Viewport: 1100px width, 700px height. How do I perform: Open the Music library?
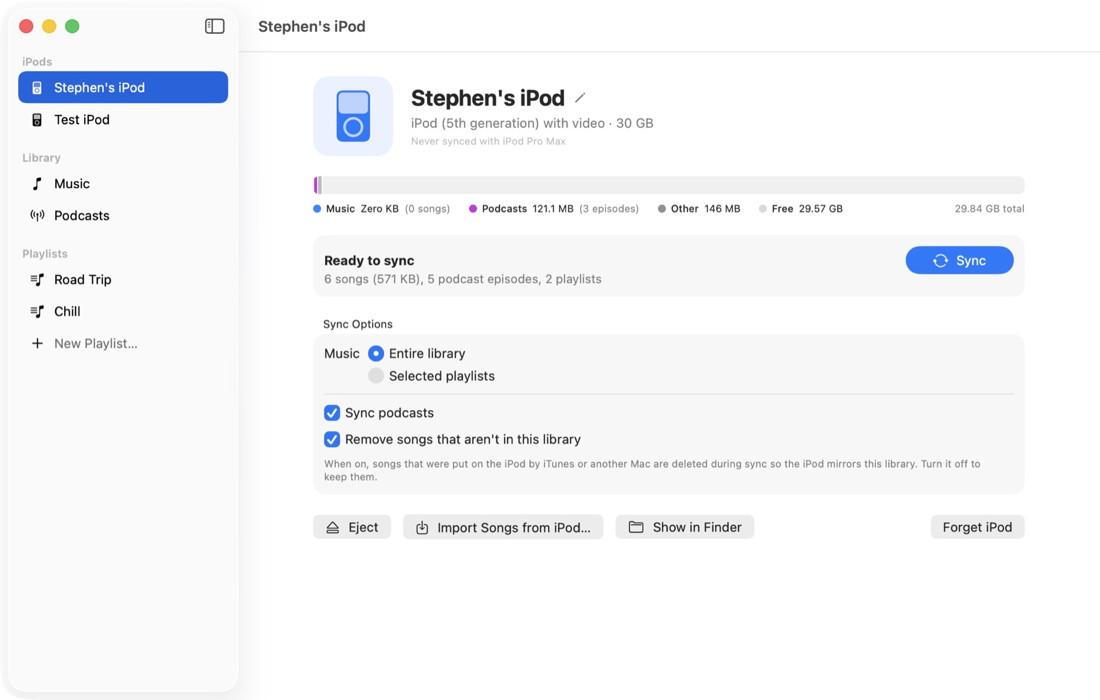click(123, 184)
